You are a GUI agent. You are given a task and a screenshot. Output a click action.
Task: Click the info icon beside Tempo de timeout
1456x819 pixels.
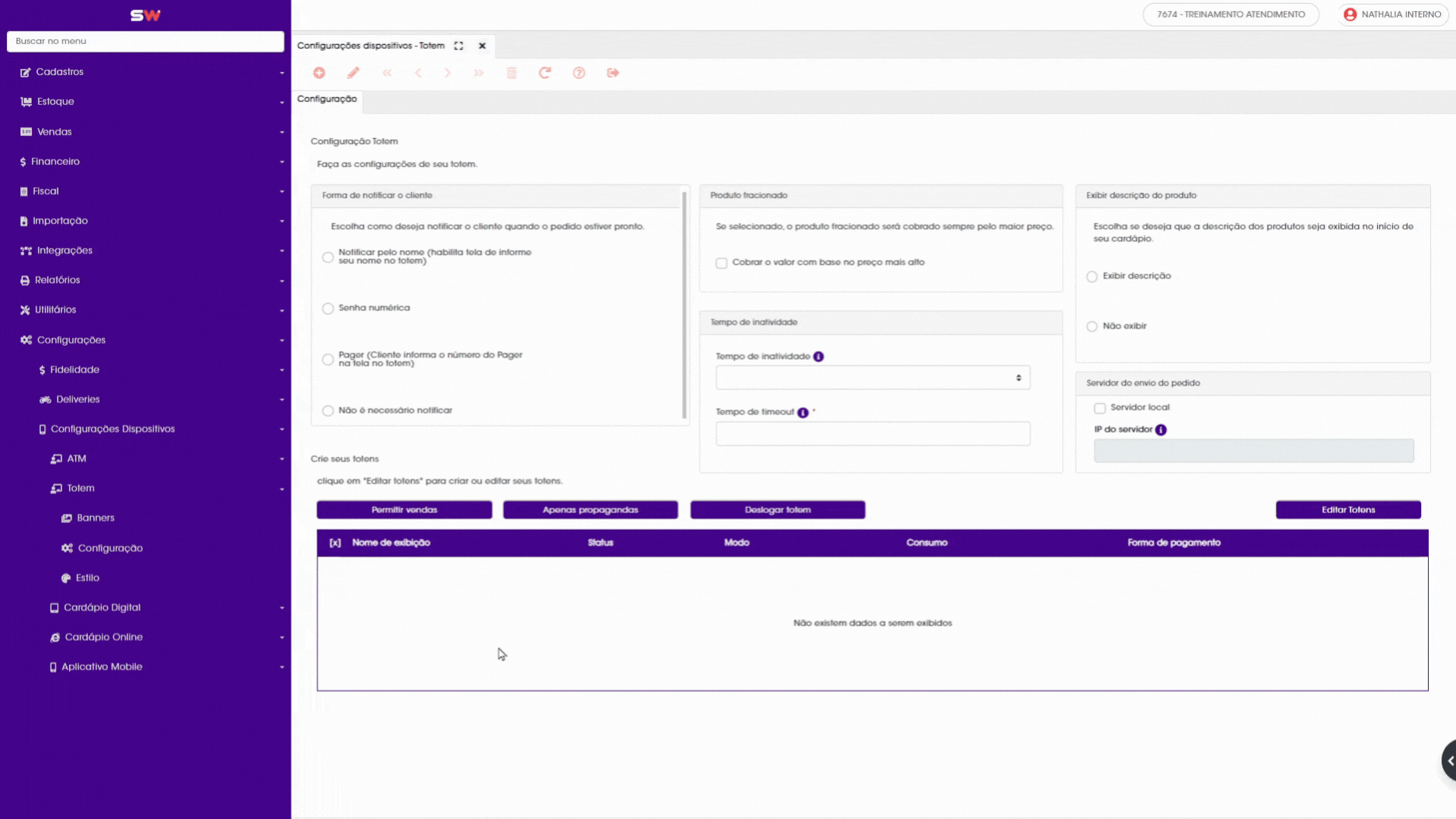(x=803, y=412)
